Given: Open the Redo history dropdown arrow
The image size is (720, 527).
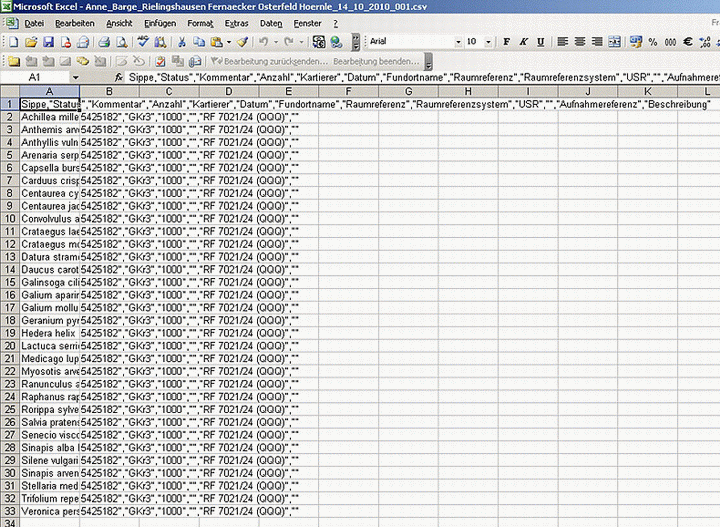Looking at the screenshot, I should pos(301,42).
